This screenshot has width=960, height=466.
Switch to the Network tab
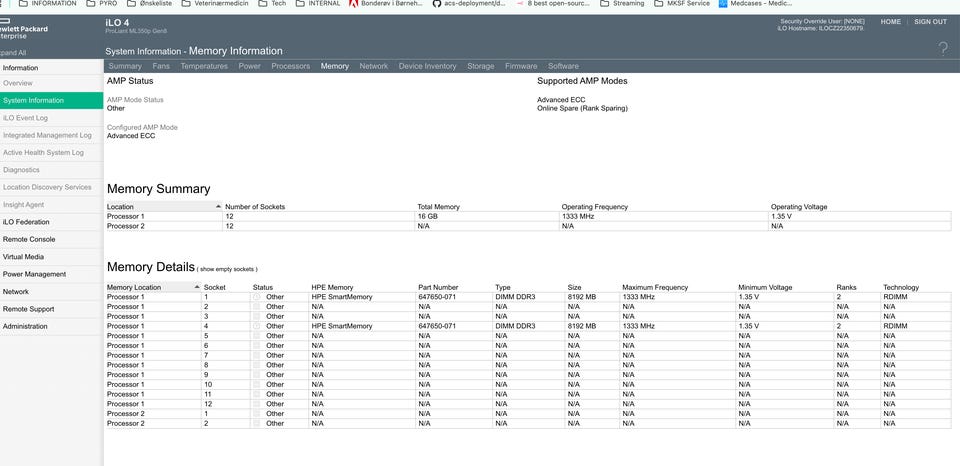click(373, 66)
